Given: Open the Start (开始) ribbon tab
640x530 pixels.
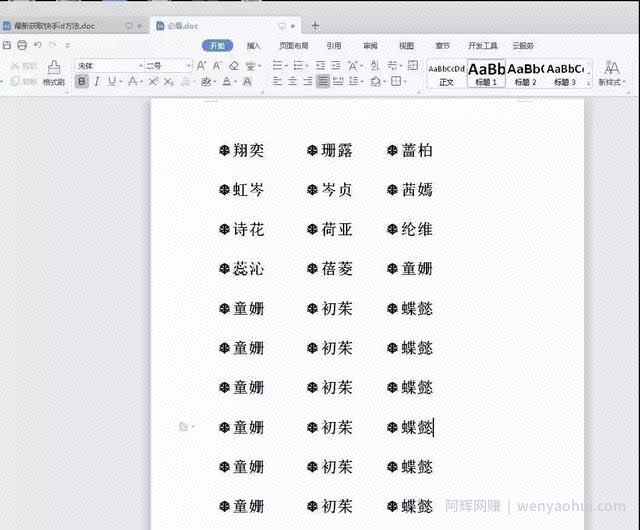Looking at the screenshot, I should tap(218, 46).
